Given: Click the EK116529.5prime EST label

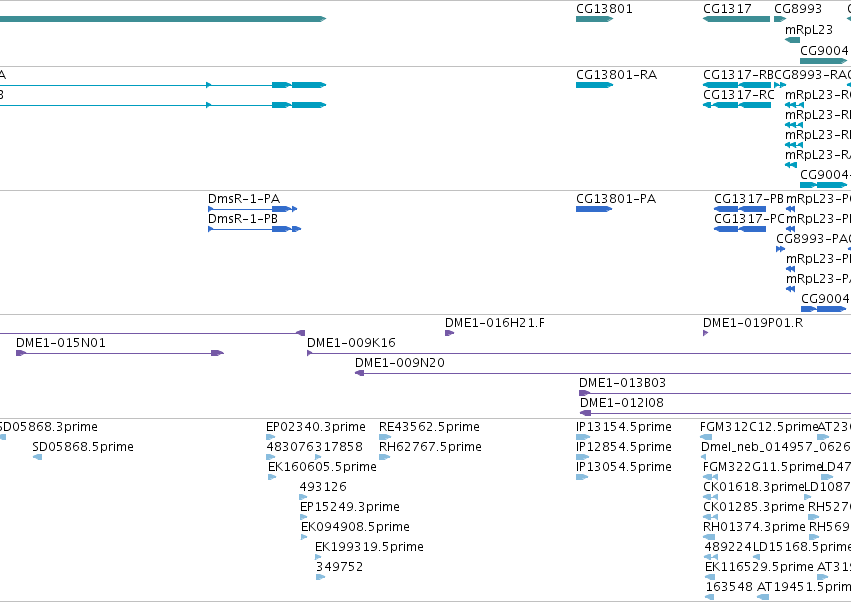Looking at the screenshot, I should click(x=759, y=567).
